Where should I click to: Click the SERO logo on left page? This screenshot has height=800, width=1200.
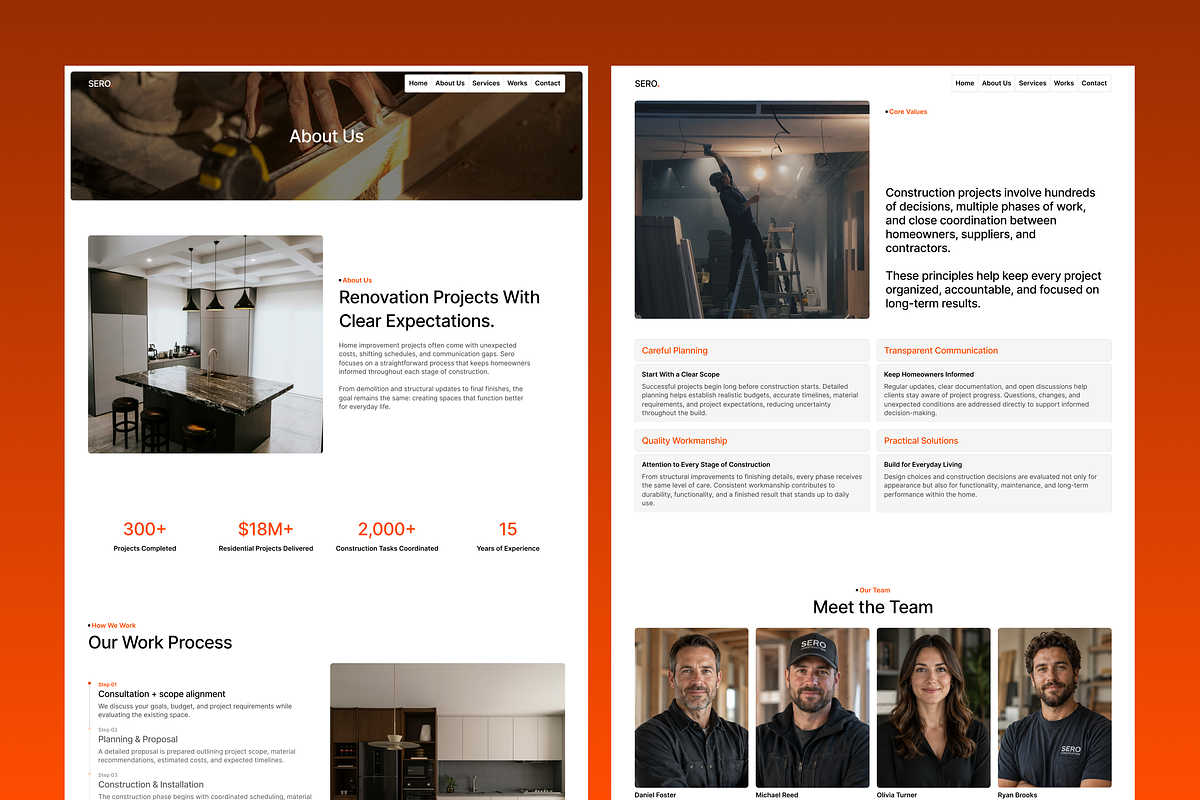coord(99,83)
